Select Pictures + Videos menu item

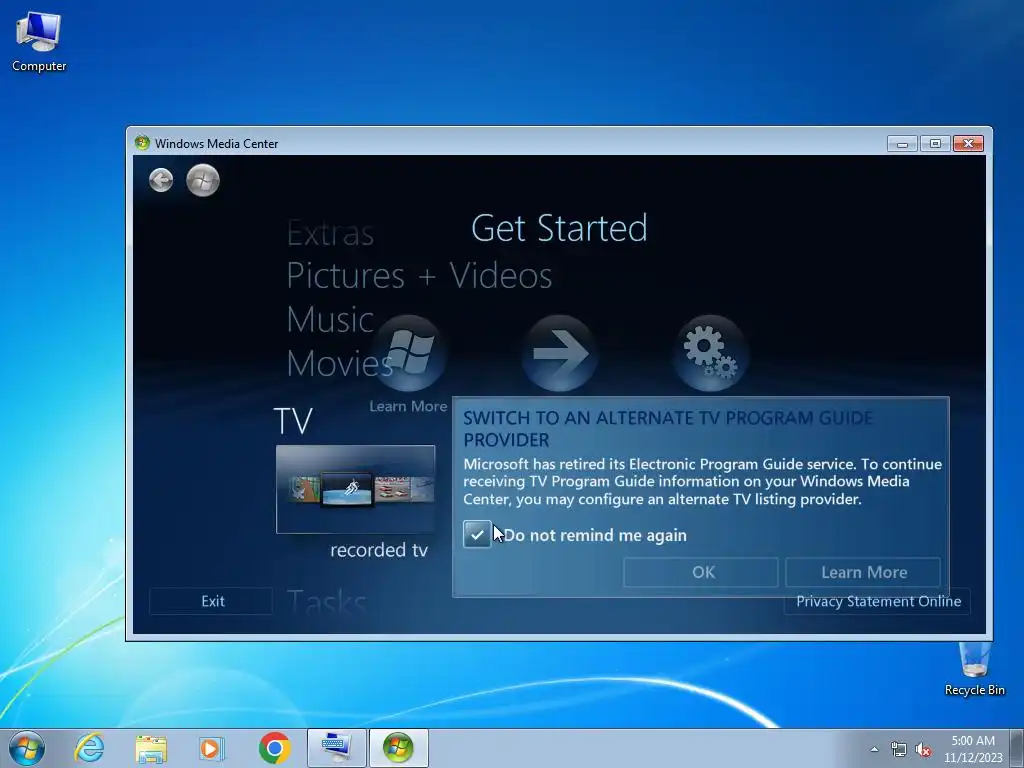tap(419, 276)
